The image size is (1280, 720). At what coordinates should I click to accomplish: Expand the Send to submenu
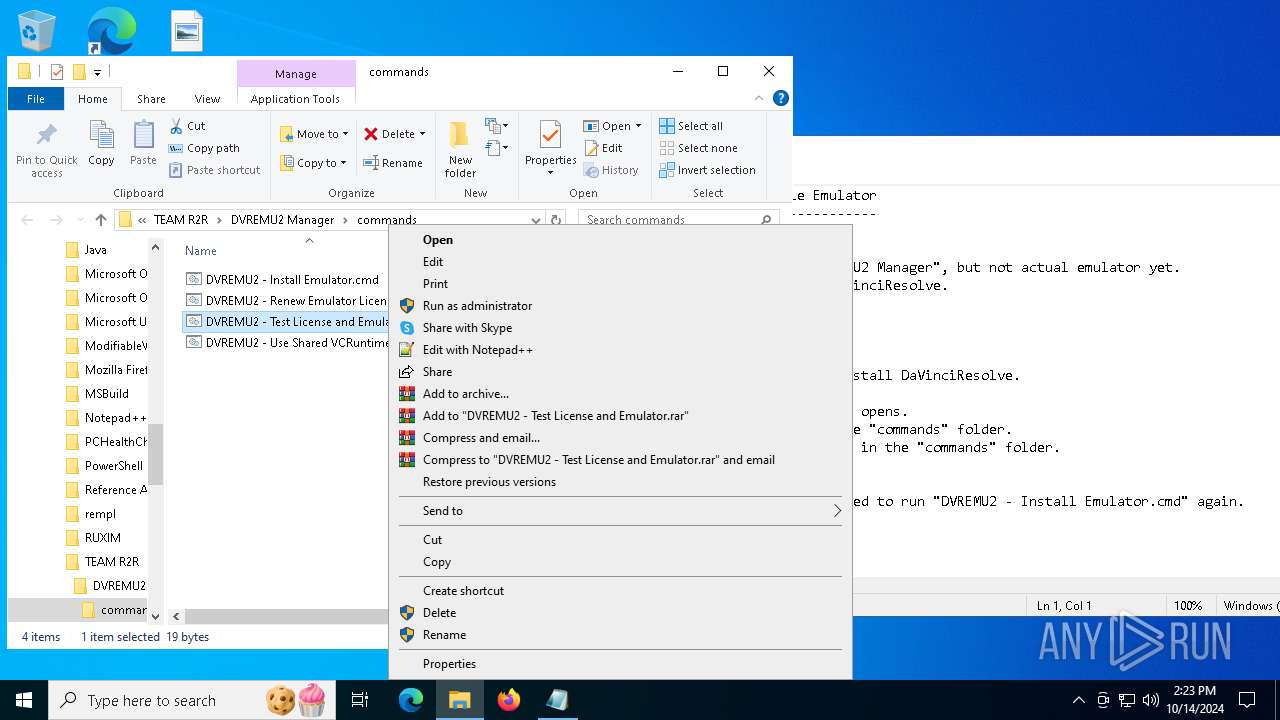pyautogui.click(x=620, y=511)
